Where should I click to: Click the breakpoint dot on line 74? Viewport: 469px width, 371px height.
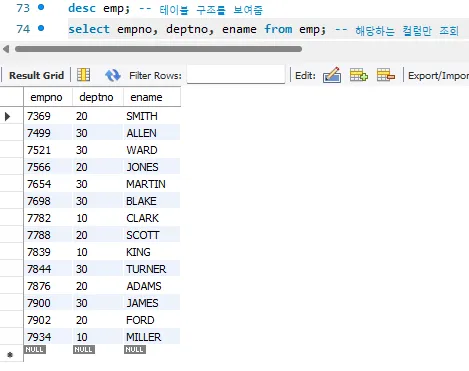click(x=41, y=28)
